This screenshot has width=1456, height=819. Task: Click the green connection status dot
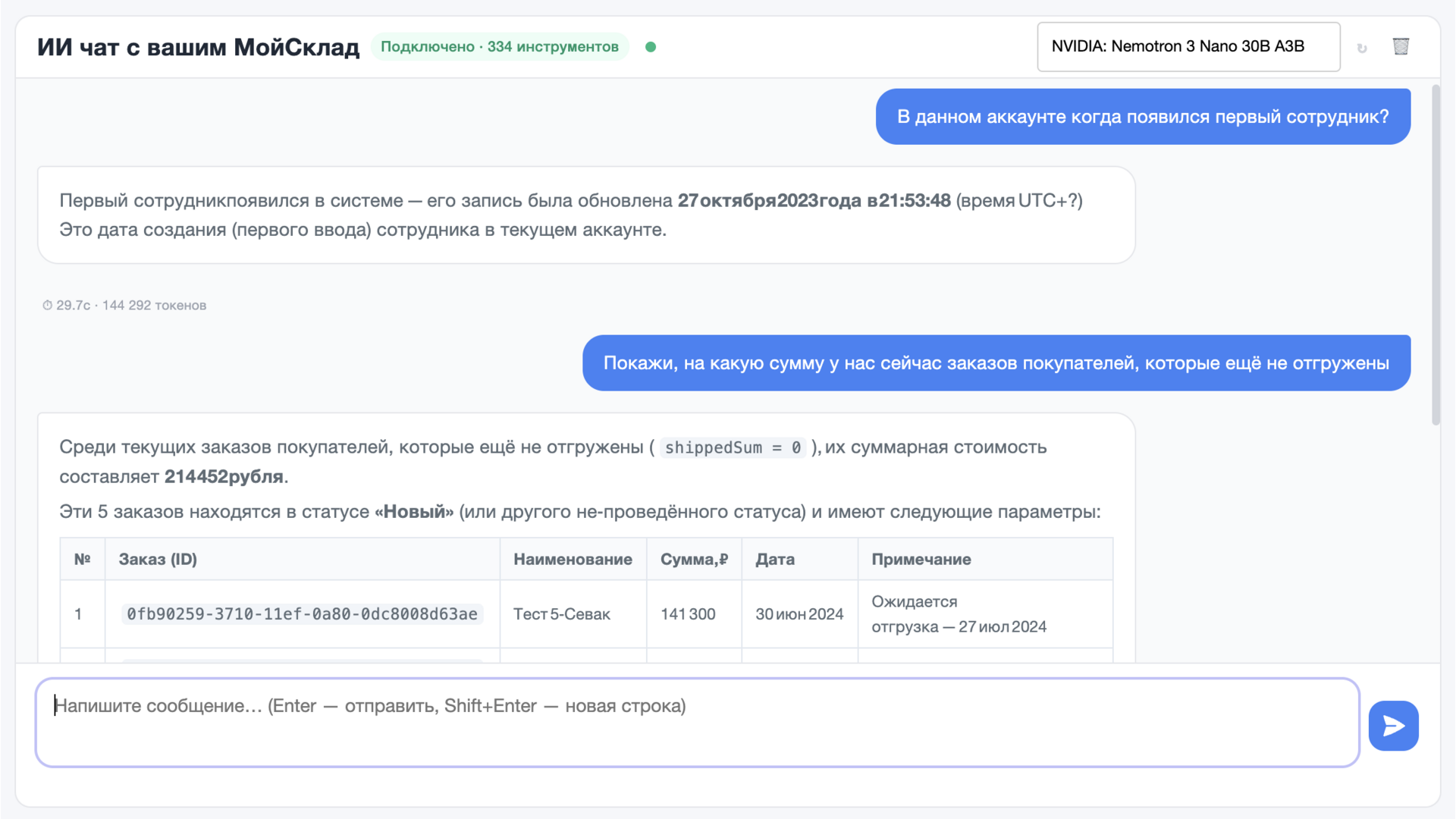point(651,47)
